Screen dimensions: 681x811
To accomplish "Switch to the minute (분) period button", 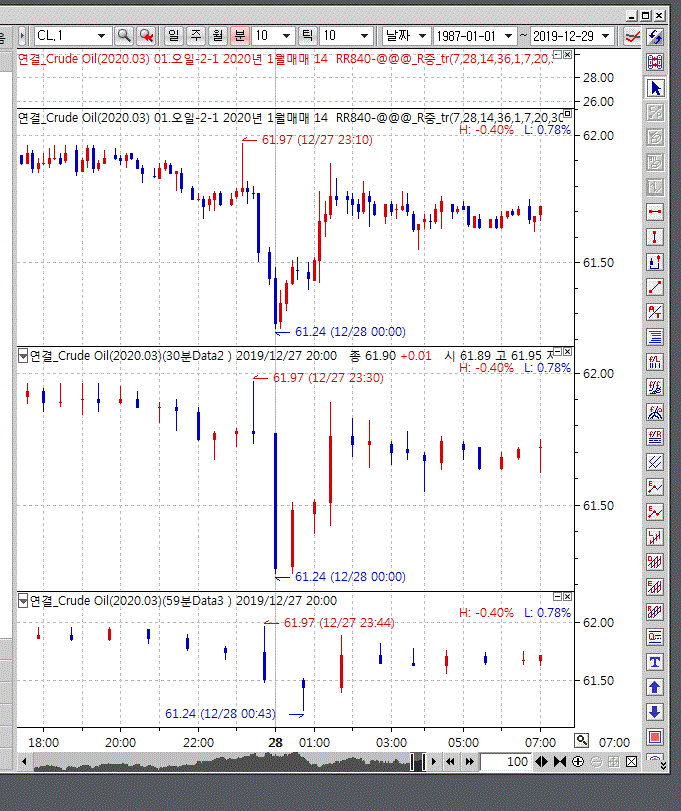I will pyautogui.click(x=239, y=35).
